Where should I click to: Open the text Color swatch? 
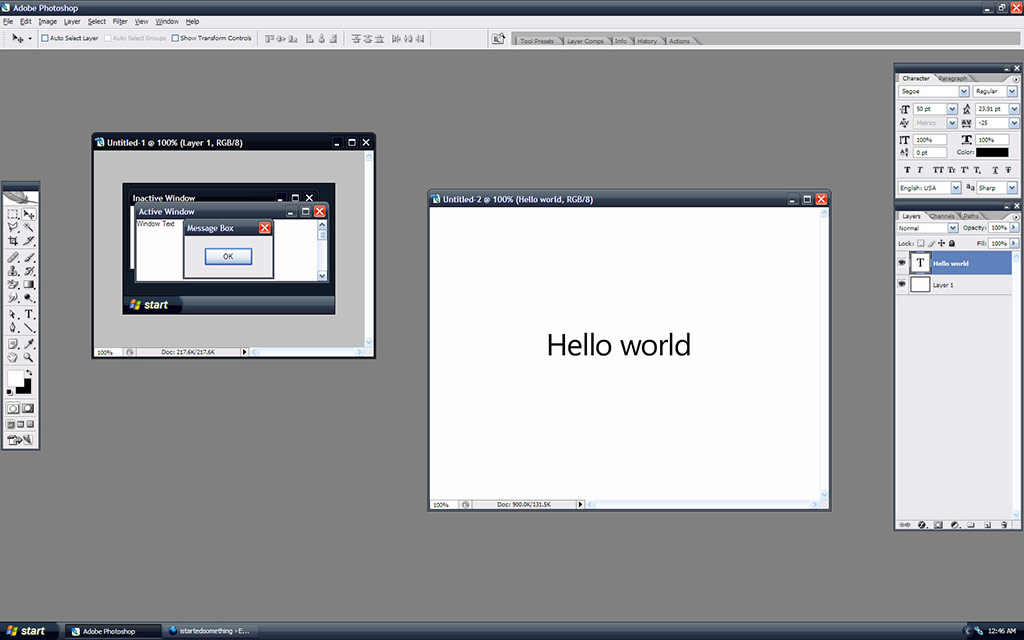pyautogui.click(x=992, y=153)
